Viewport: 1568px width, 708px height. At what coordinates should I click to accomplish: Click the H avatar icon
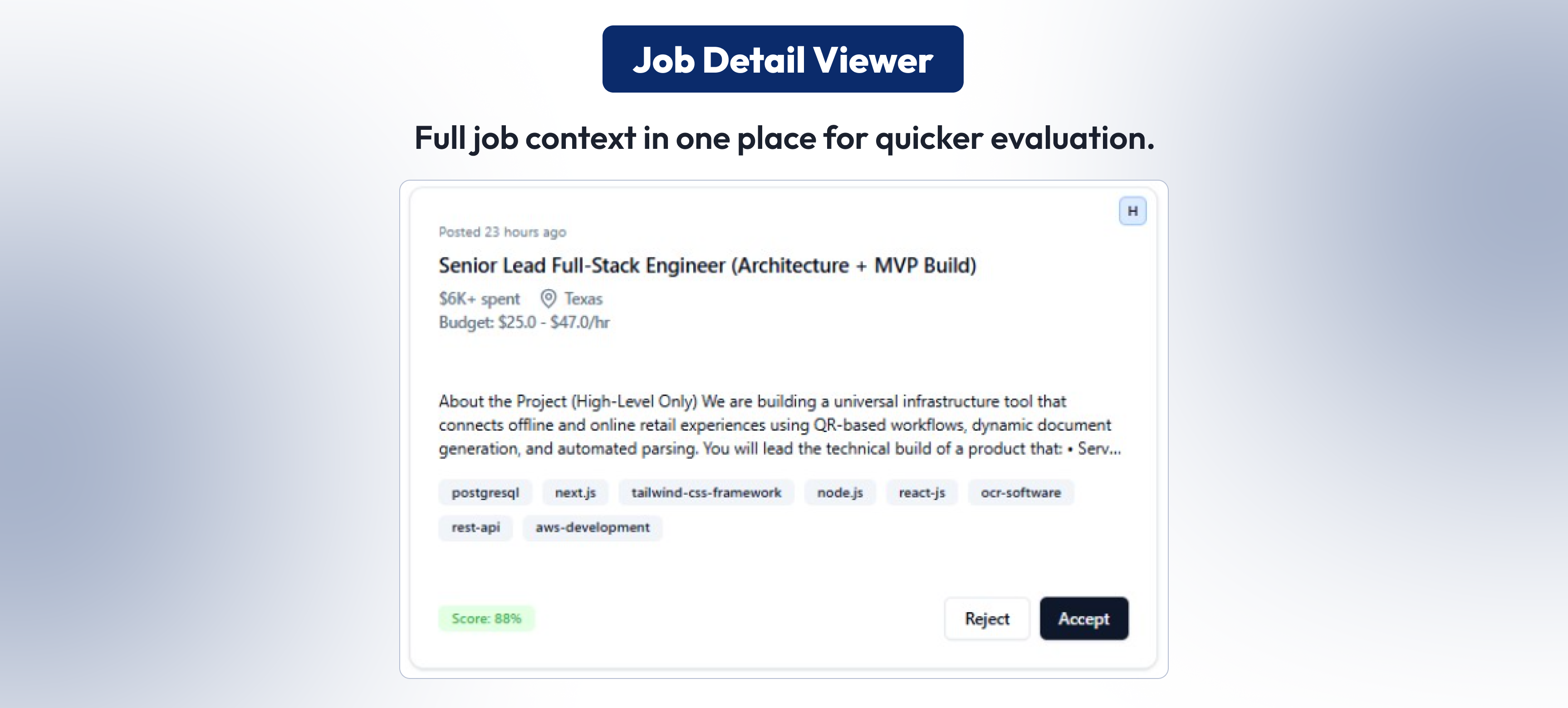point(1133,211)
